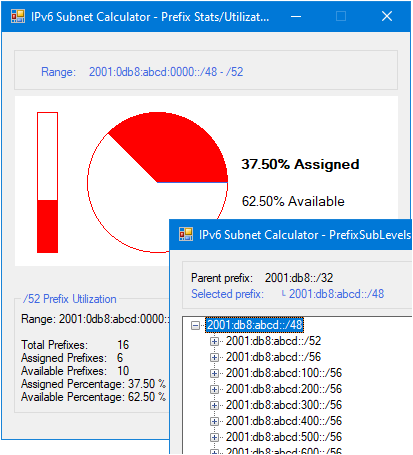Expand the 2001:db8:abcd:500::/56 node
The image size is (413, 455).
[x=214, y=437]
